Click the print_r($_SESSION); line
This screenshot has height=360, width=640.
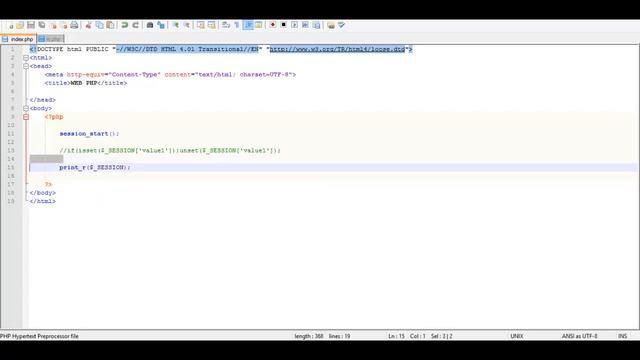pos(95,167)
